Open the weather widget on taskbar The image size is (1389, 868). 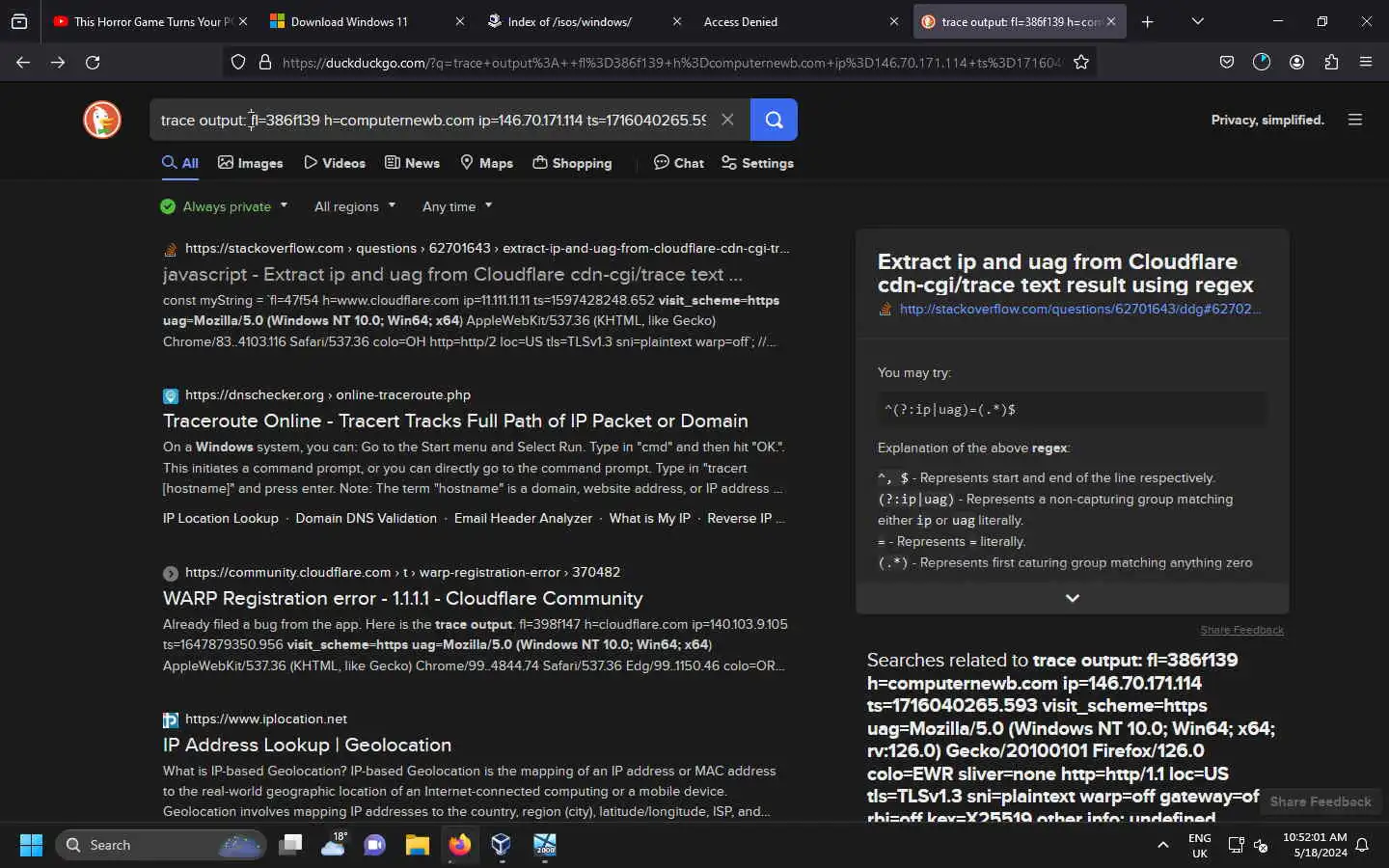(333, 845)
